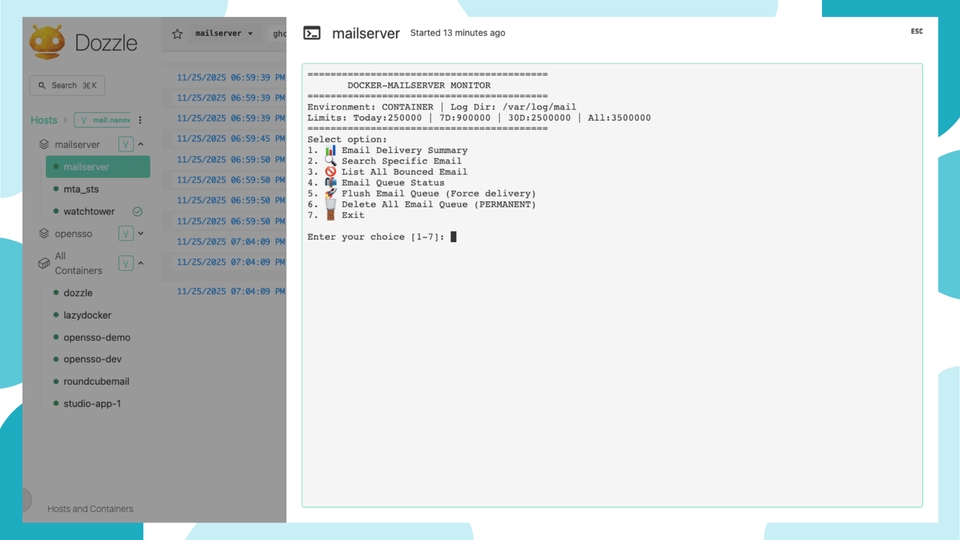Open the Search box in sidebar

[67, 85]
